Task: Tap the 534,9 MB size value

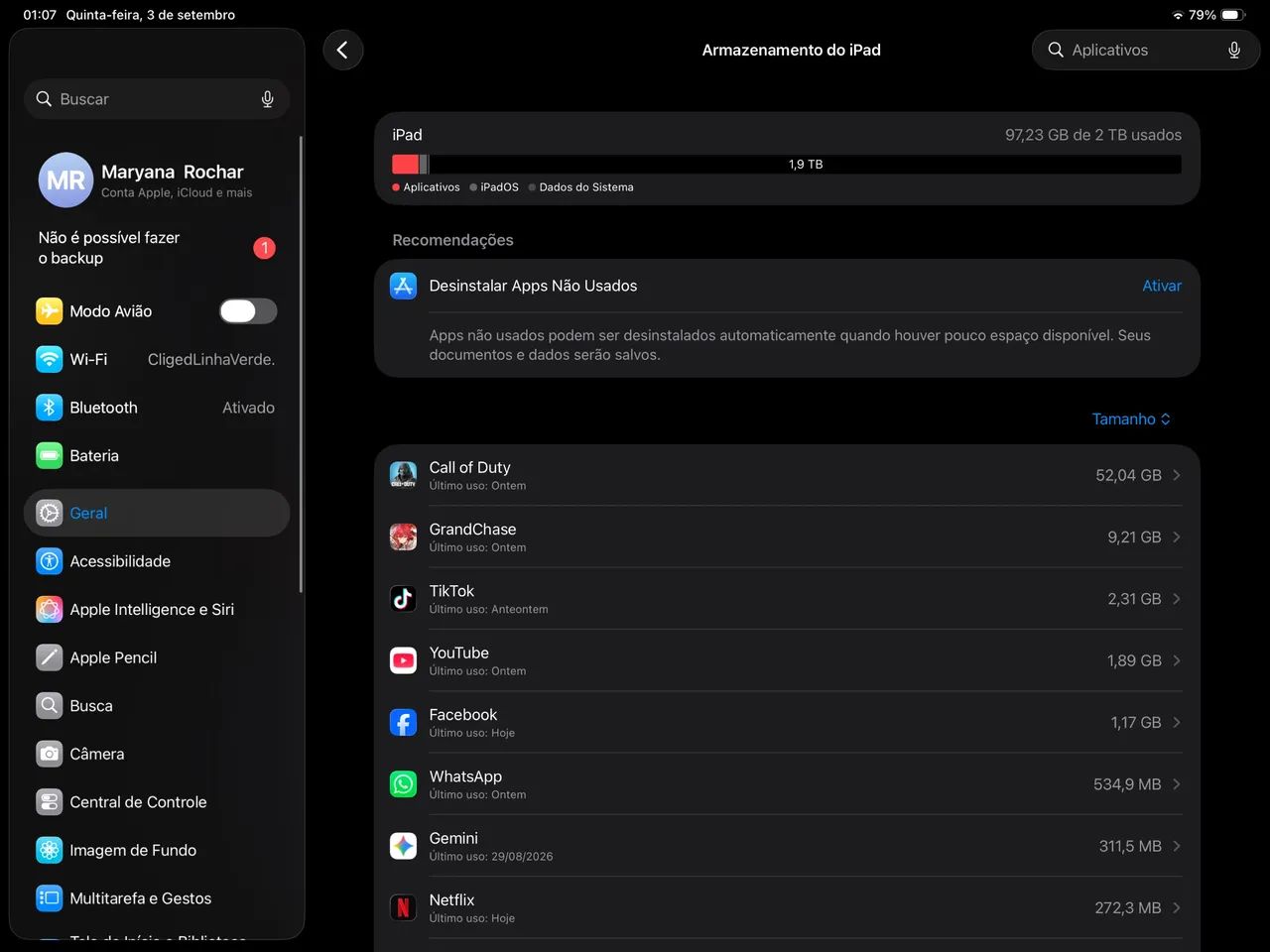Action: (x=1127, y=784)
